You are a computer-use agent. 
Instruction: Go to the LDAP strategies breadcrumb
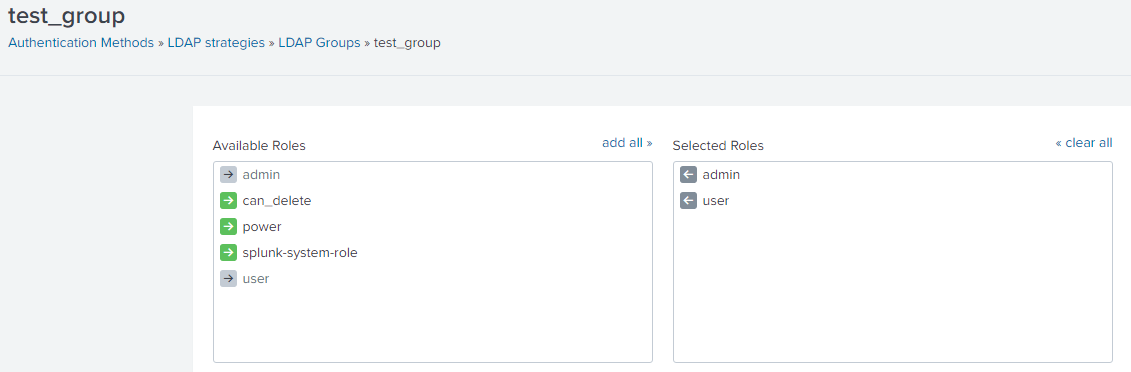point(216,43)
